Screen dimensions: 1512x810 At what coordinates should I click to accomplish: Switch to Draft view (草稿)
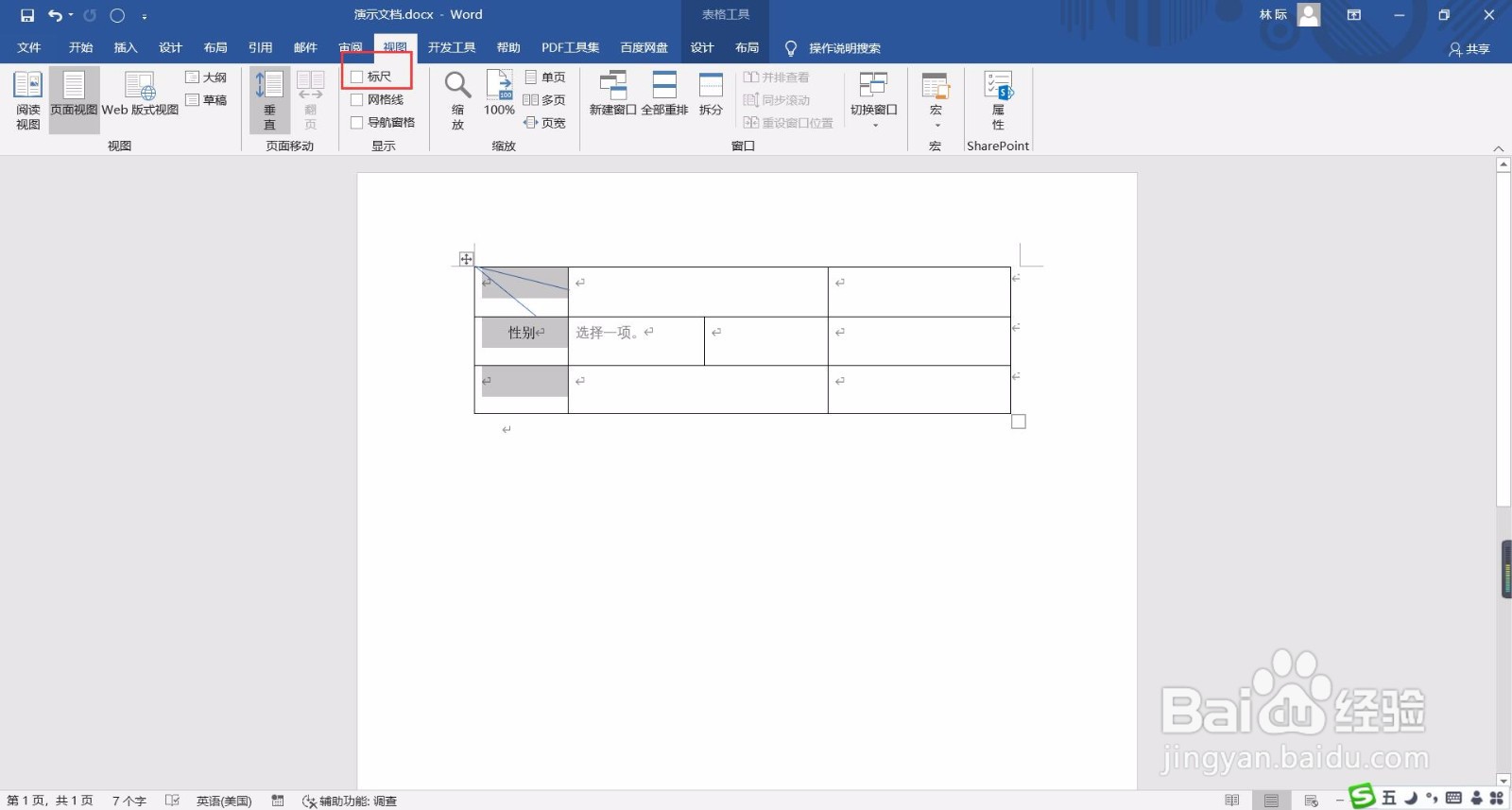point(206,100)
